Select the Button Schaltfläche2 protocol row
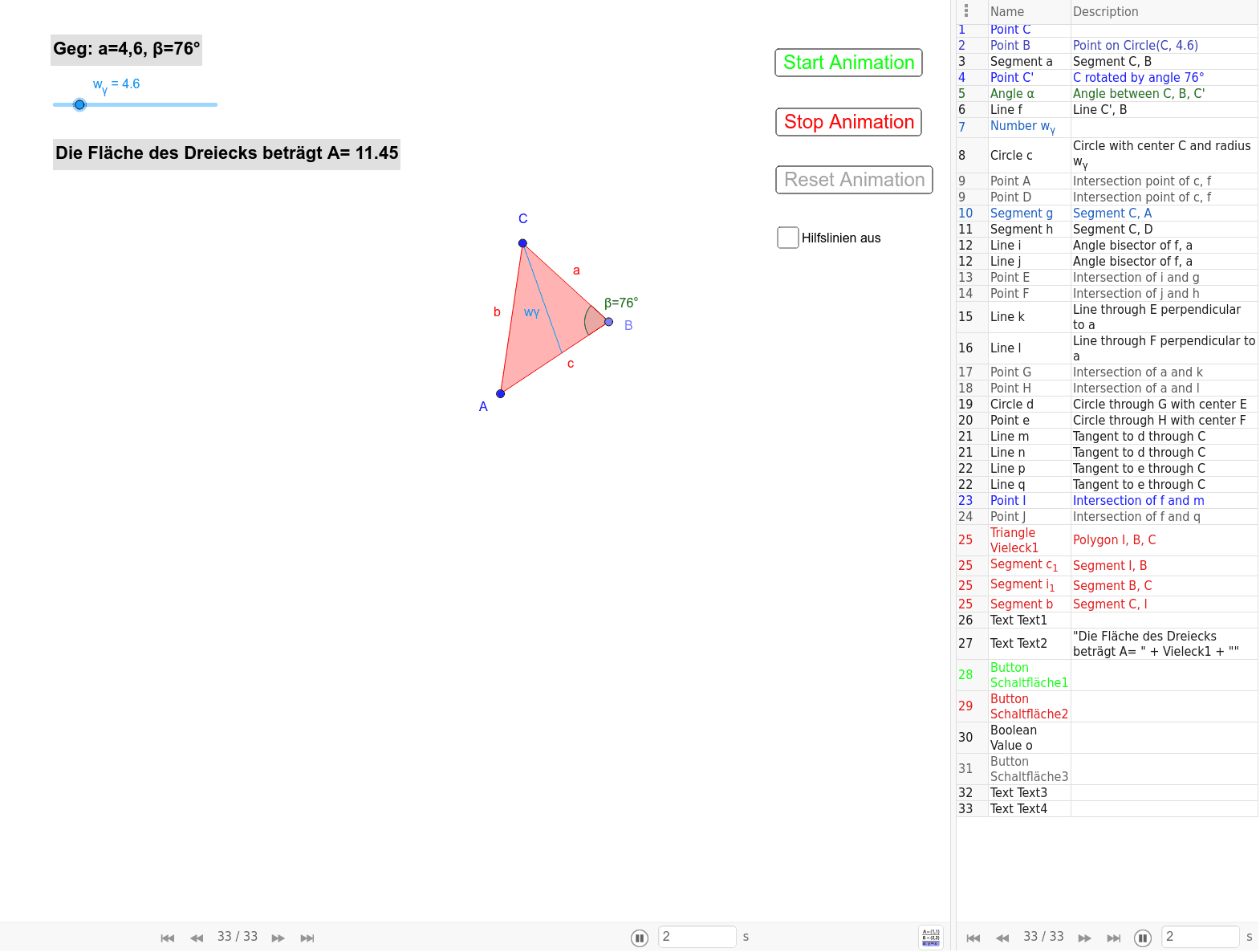 [1107, 706]
